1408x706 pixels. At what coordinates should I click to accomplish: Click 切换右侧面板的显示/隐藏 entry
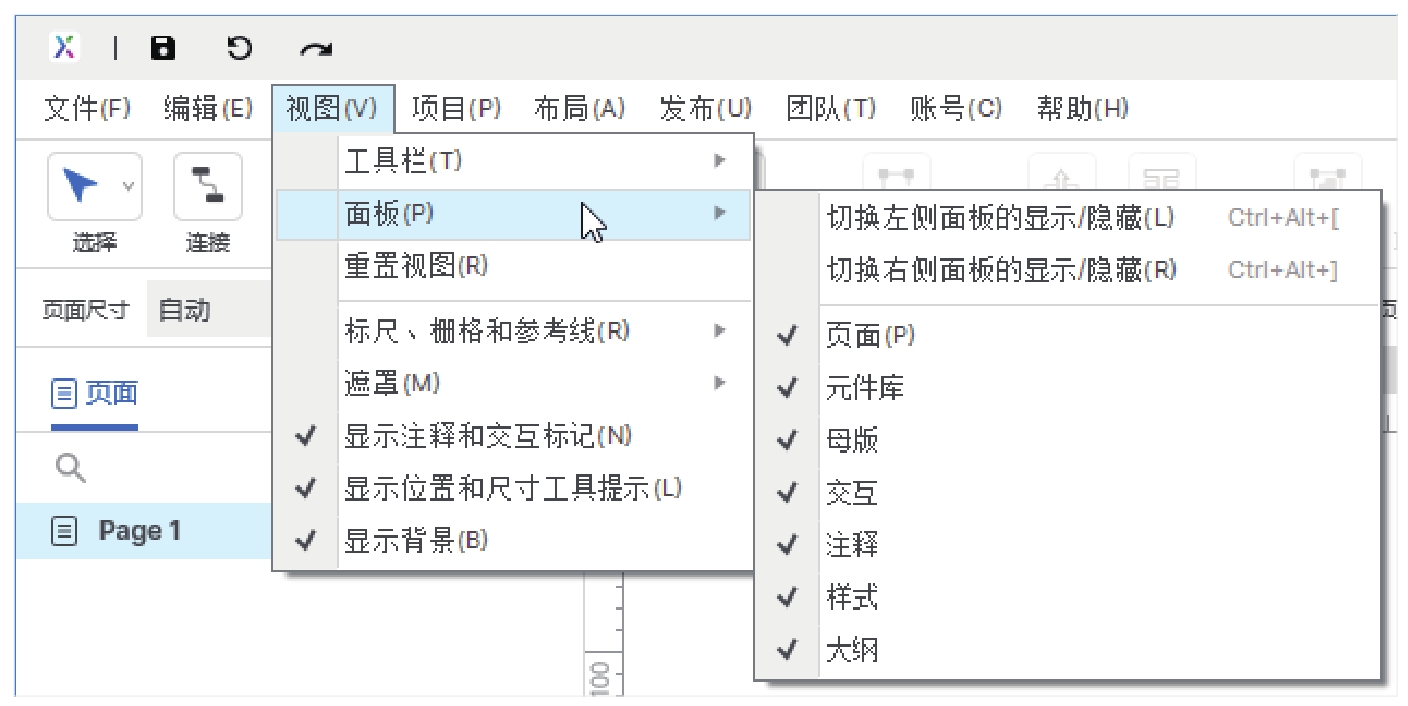1001,270
